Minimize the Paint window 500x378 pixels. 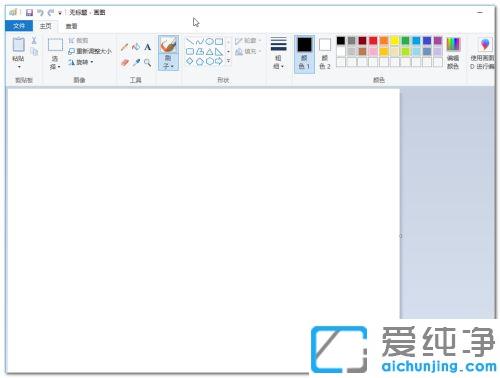pos(480,13)
